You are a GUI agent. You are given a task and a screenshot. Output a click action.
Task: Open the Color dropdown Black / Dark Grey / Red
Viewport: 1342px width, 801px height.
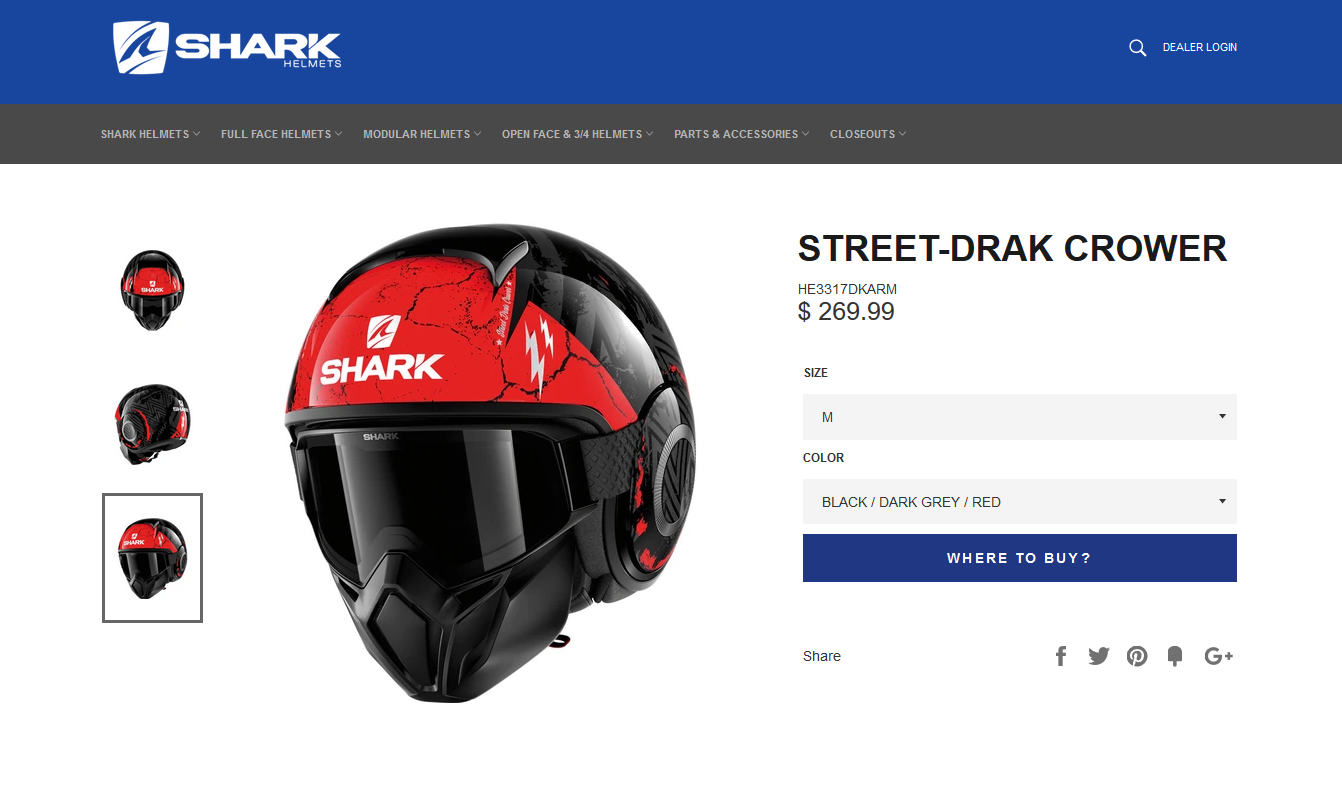1020,502
